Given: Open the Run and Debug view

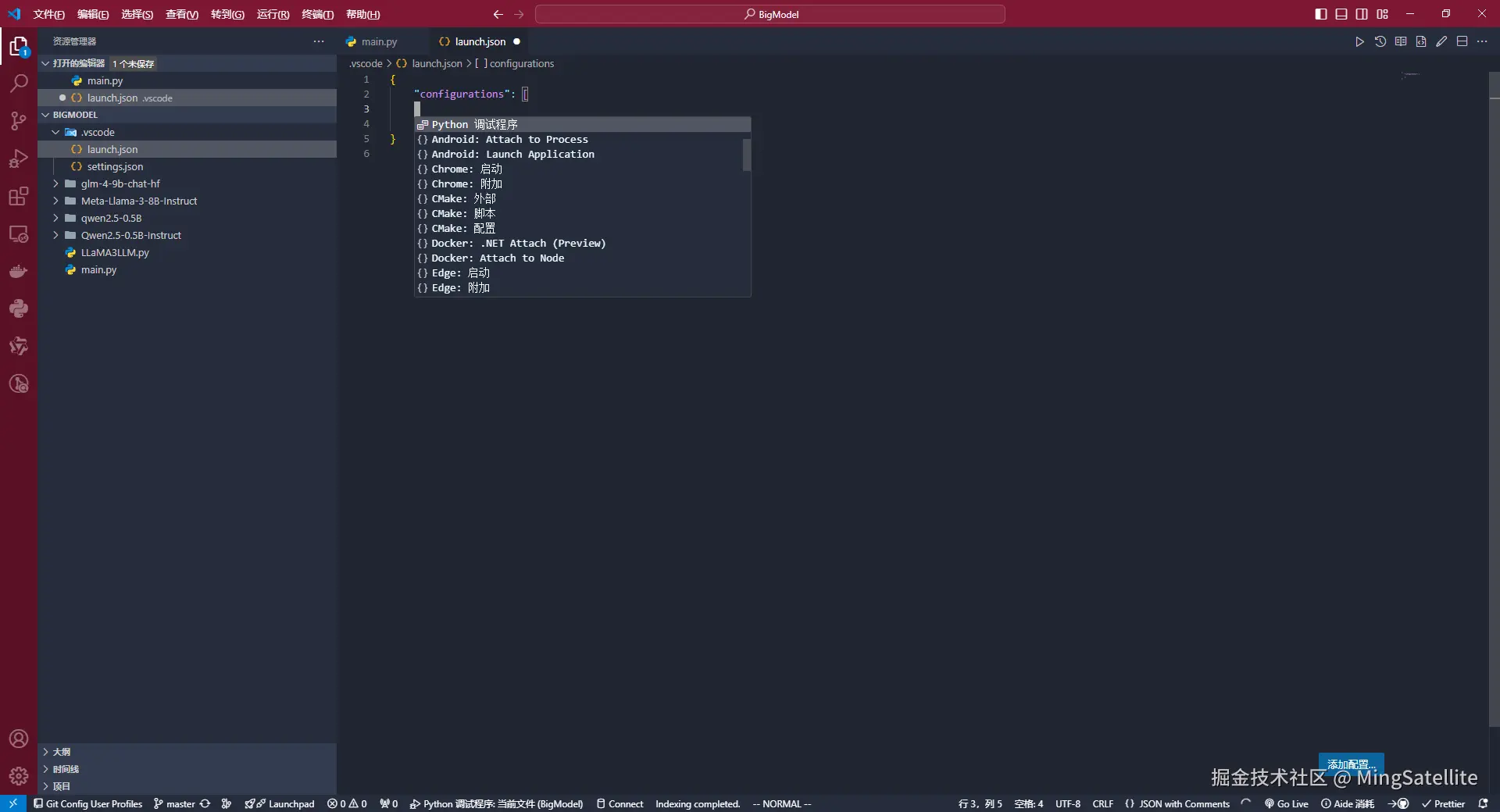Looking at the screenshot, I should [x=19, y=158].
